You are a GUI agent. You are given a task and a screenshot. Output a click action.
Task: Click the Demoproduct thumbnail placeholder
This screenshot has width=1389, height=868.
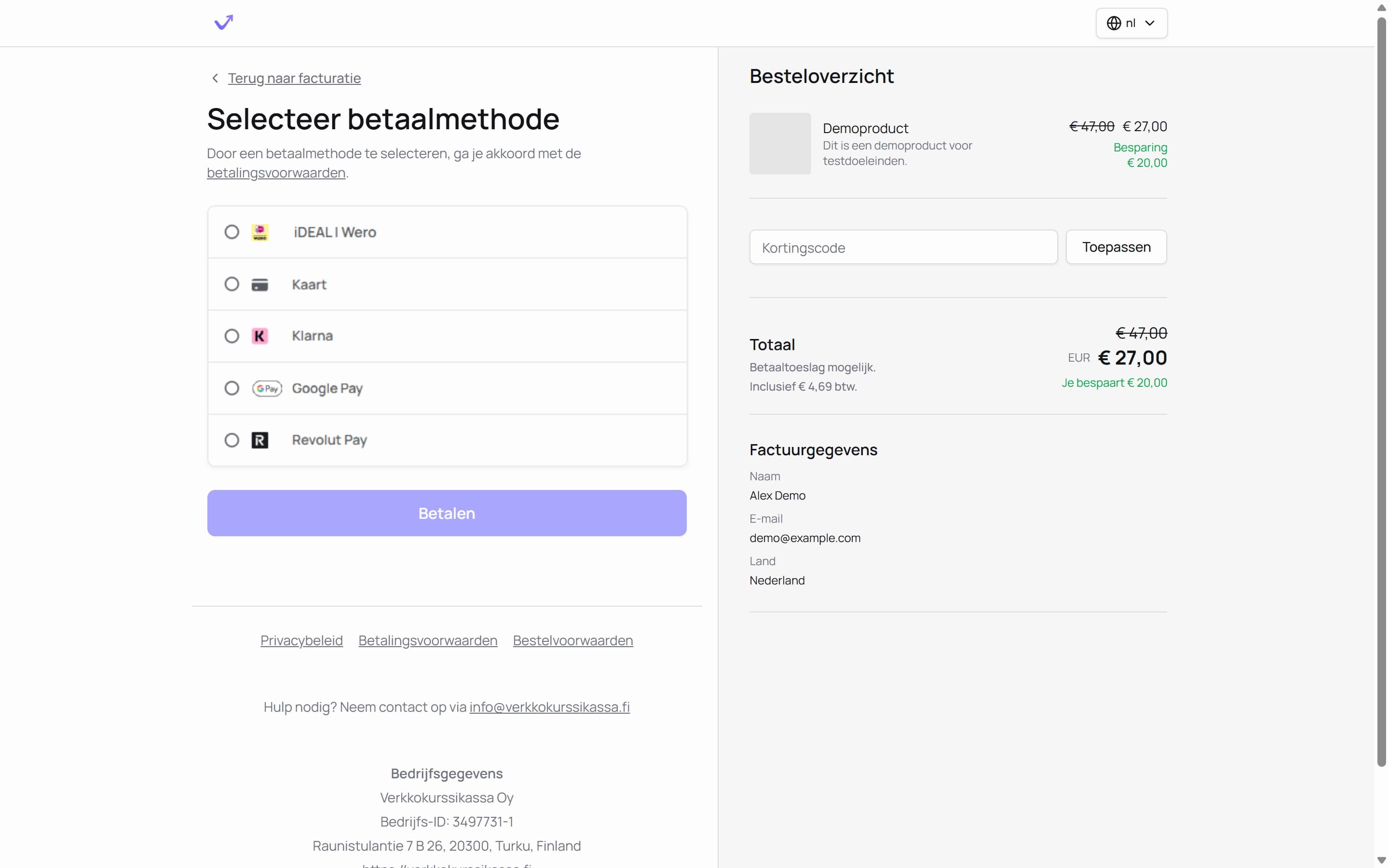click(780, 144)
